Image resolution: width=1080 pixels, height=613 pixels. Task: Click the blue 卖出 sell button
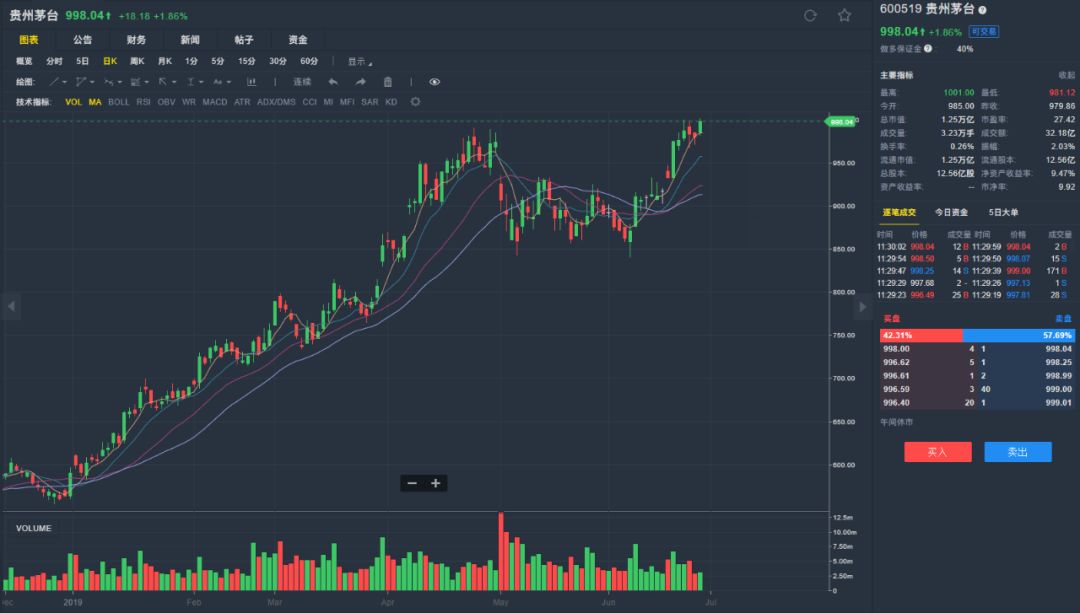[x=1017, y=452]
